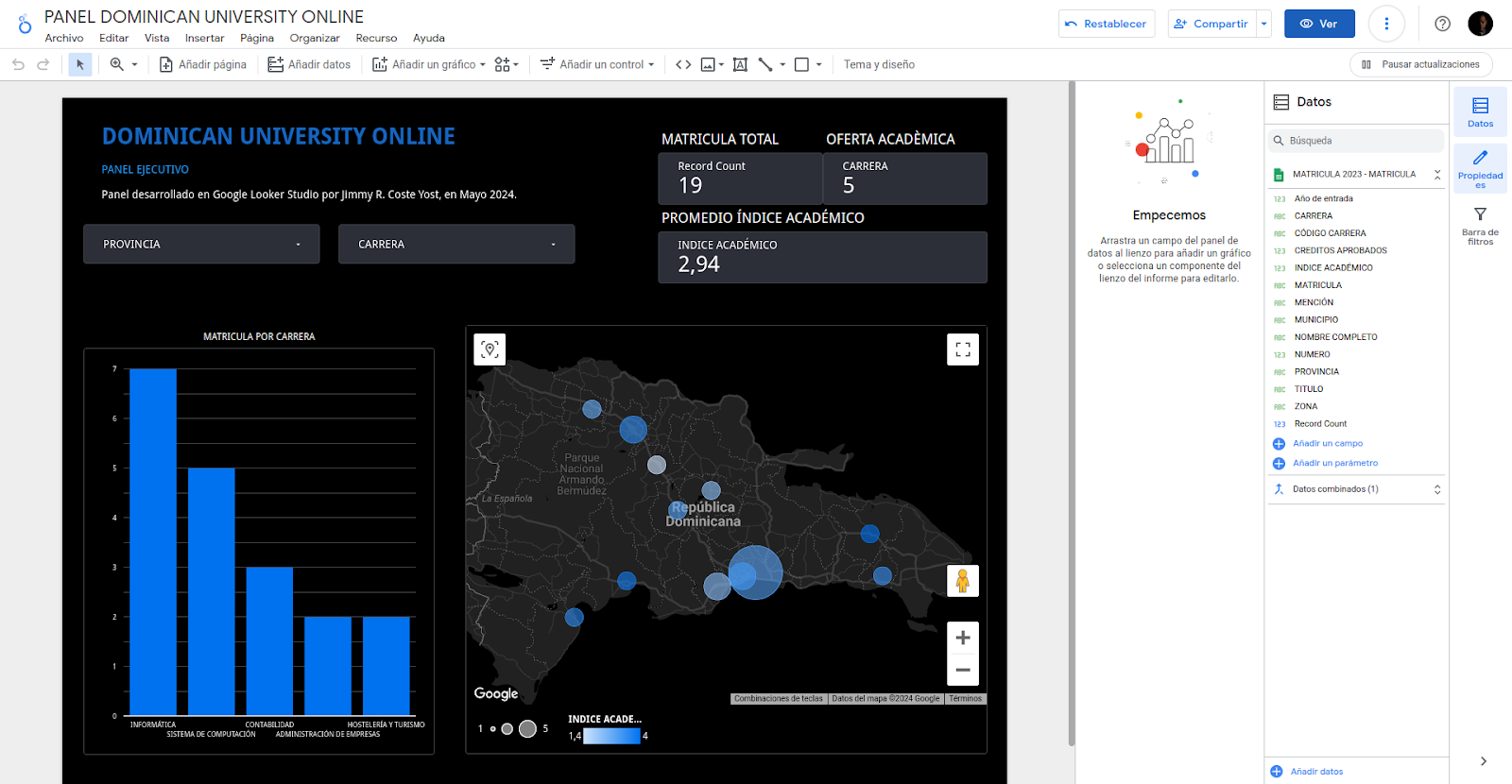Open Añadir un control dropdown
Screen dimensions: 1512x784
pos(597,64)
